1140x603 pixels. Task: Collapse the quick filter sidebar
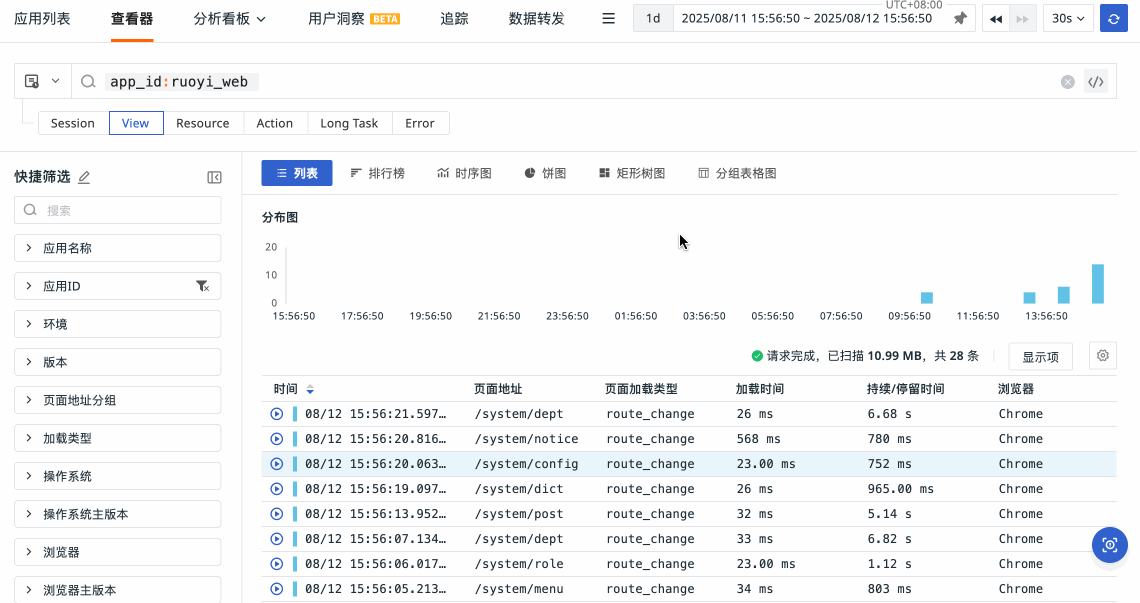(x=214, y=177)
